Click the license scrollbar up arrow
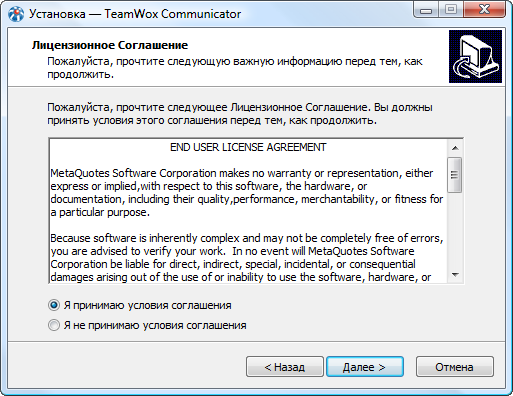This screenshot has width=513, height=396. (455, 148)
